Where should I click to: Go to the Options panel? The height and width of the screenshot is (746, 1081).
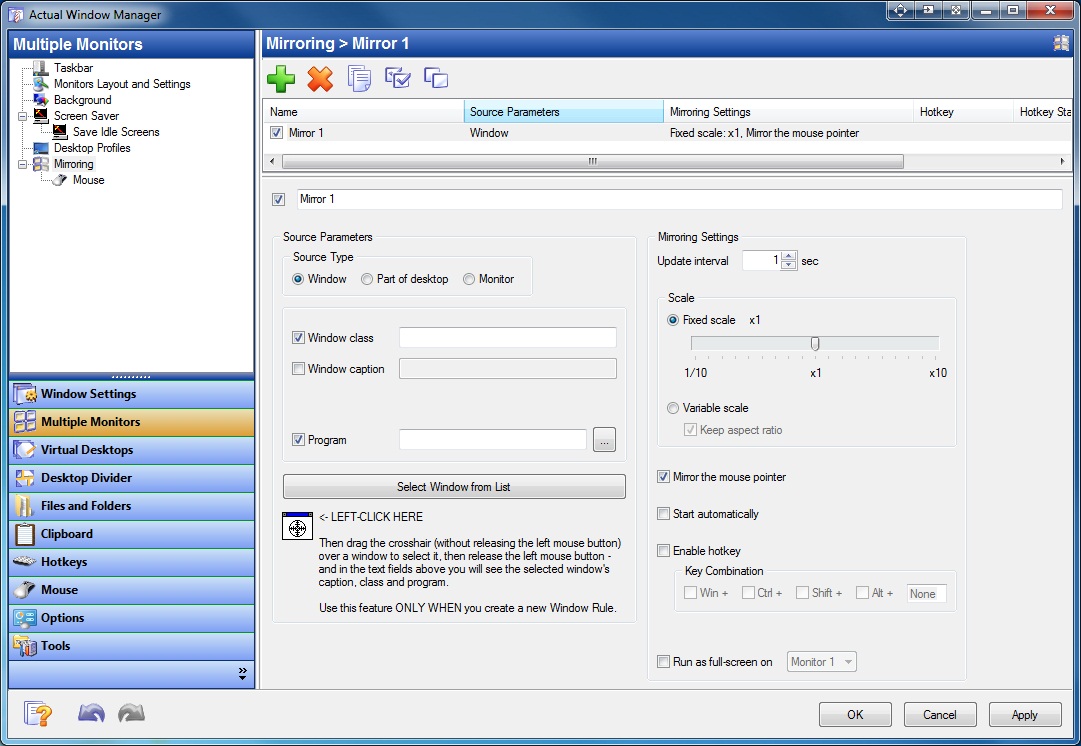[132, 618]
